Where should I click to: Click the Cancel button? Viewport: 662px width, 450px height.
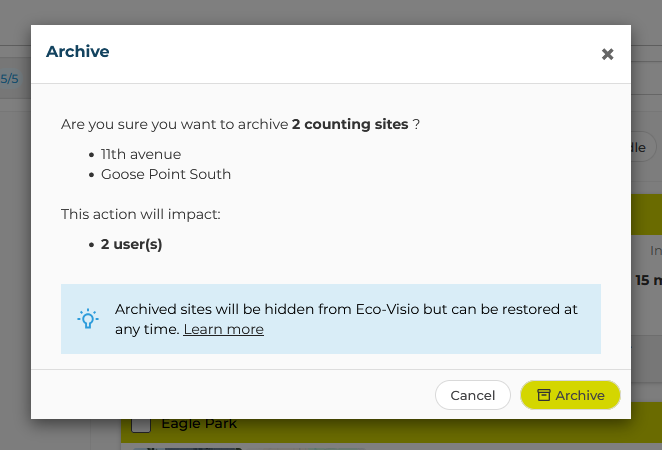coord(472,395)
